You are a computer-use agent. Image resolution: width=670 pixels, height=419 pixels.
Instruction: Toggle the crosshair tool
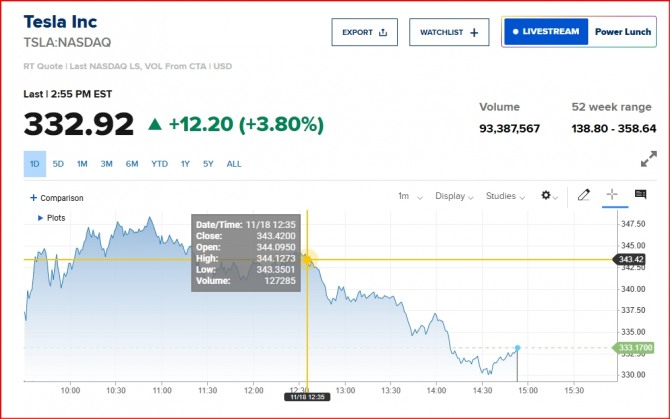click(x=613, y=195)
